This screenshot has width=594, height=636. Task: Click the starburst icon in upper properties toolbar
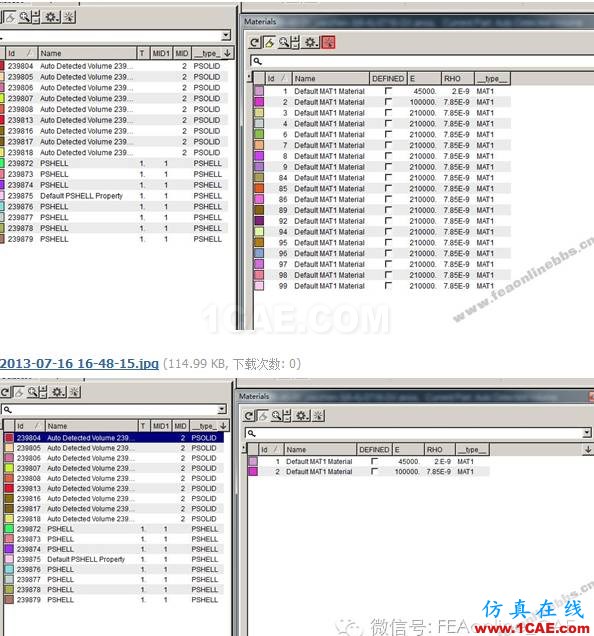[x=69, y=17]
